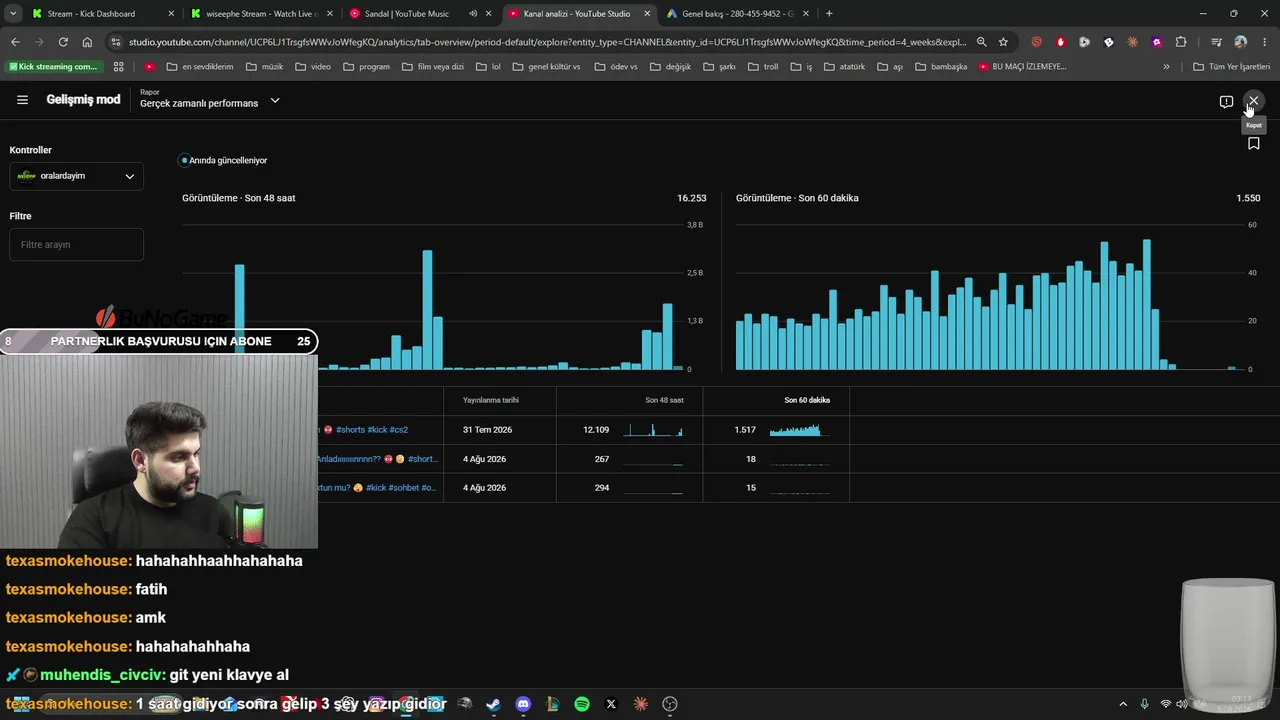
Task: Go to the browser home page
Action: (x=87, y=42)
